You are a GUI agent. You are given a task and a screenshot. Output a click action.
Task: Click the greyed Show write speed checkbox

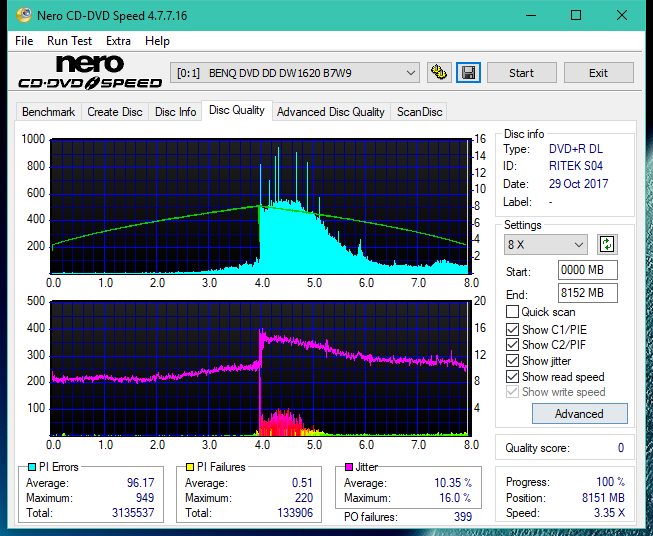click(512, 392)
